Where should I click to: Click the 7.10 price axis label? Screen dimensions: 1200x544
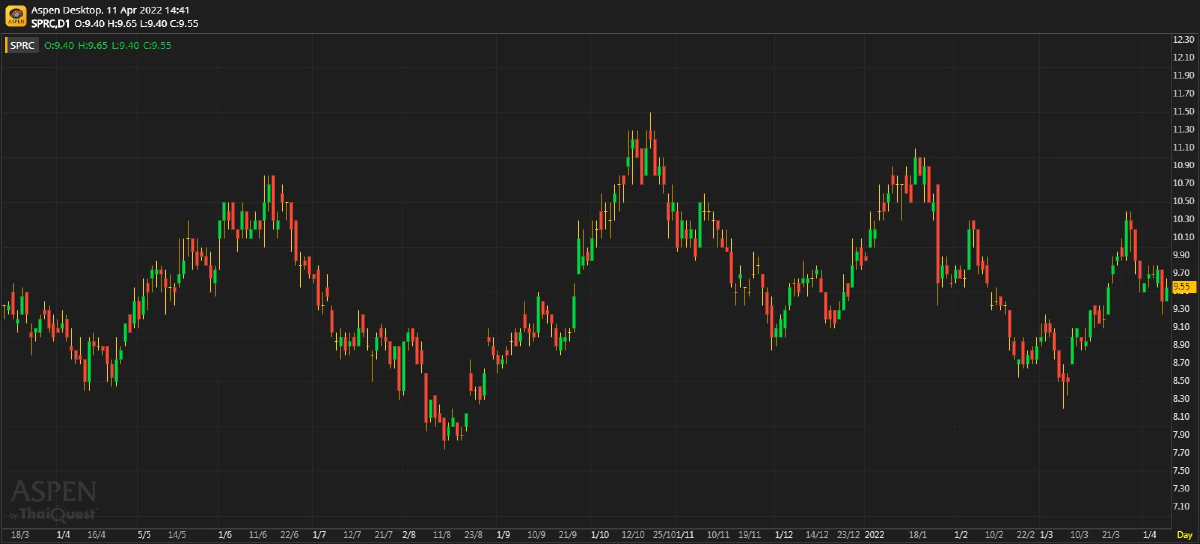click(1184, 507)
